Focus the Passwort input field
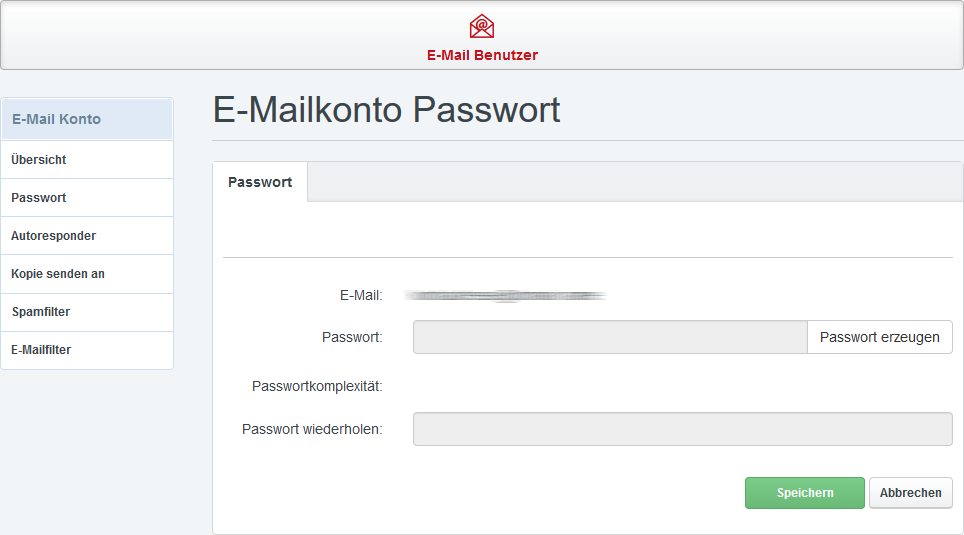The image size is (964, 535). (x=610, y=337)
